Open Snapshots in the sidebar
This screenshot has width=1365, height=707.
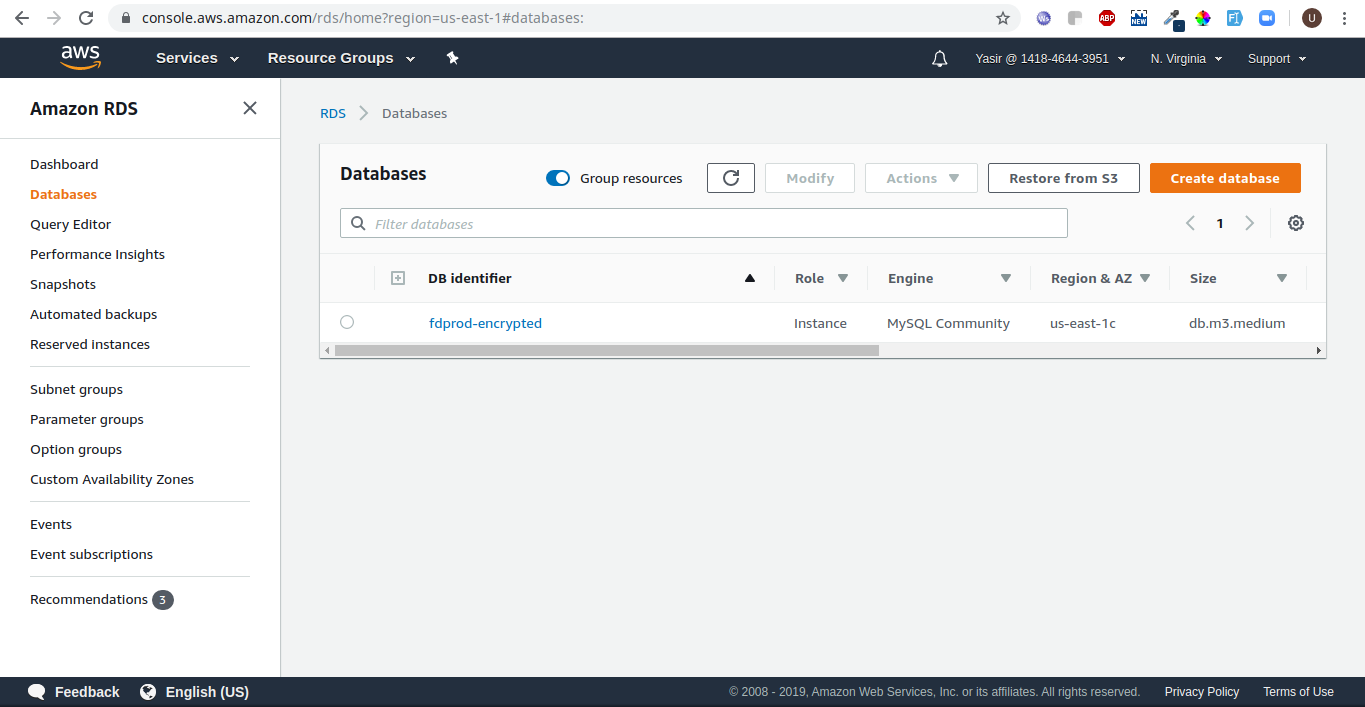point(63,284)
